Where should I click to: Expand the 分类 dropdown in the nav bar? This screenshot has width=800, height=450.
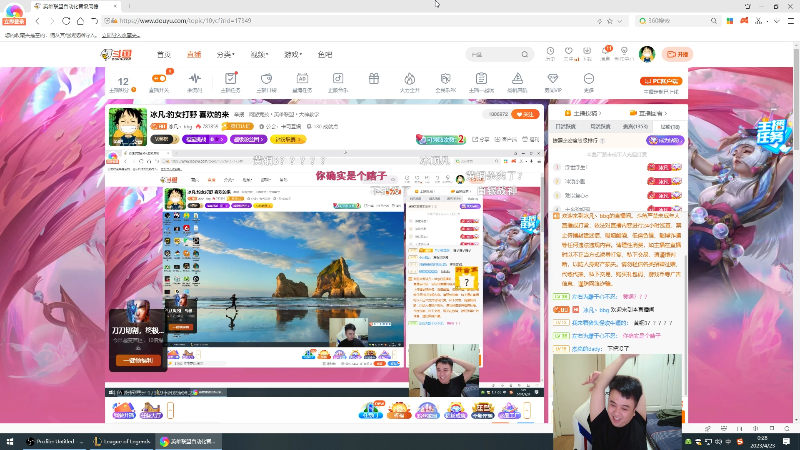(225, 55)
